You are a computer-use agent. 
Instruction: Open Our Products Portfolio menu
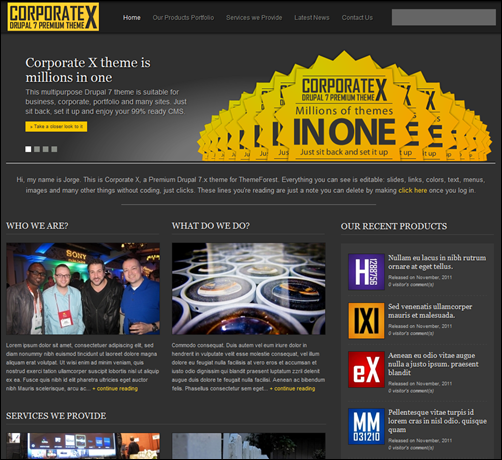(183, 18)
